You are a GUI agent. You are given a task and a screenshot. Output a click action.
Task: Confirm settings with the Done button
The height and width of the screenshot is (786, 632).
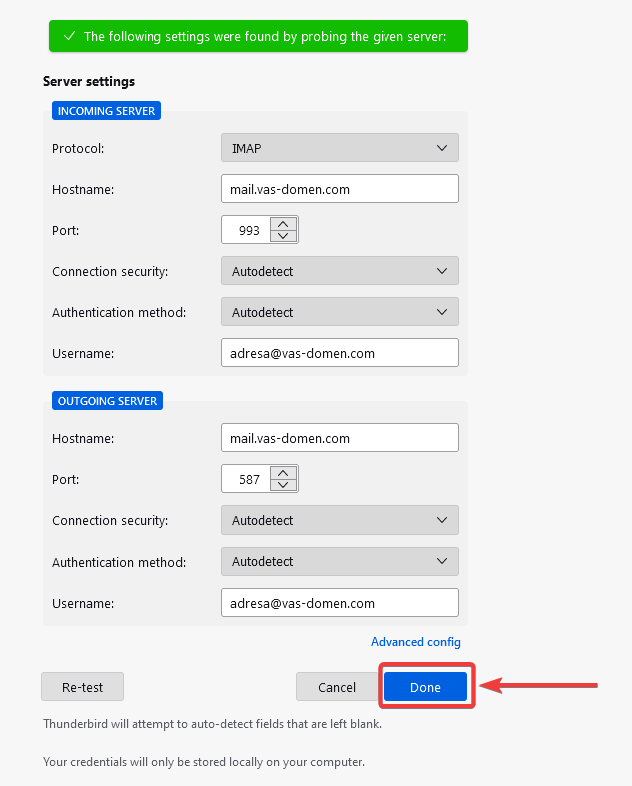coord(426,687)
